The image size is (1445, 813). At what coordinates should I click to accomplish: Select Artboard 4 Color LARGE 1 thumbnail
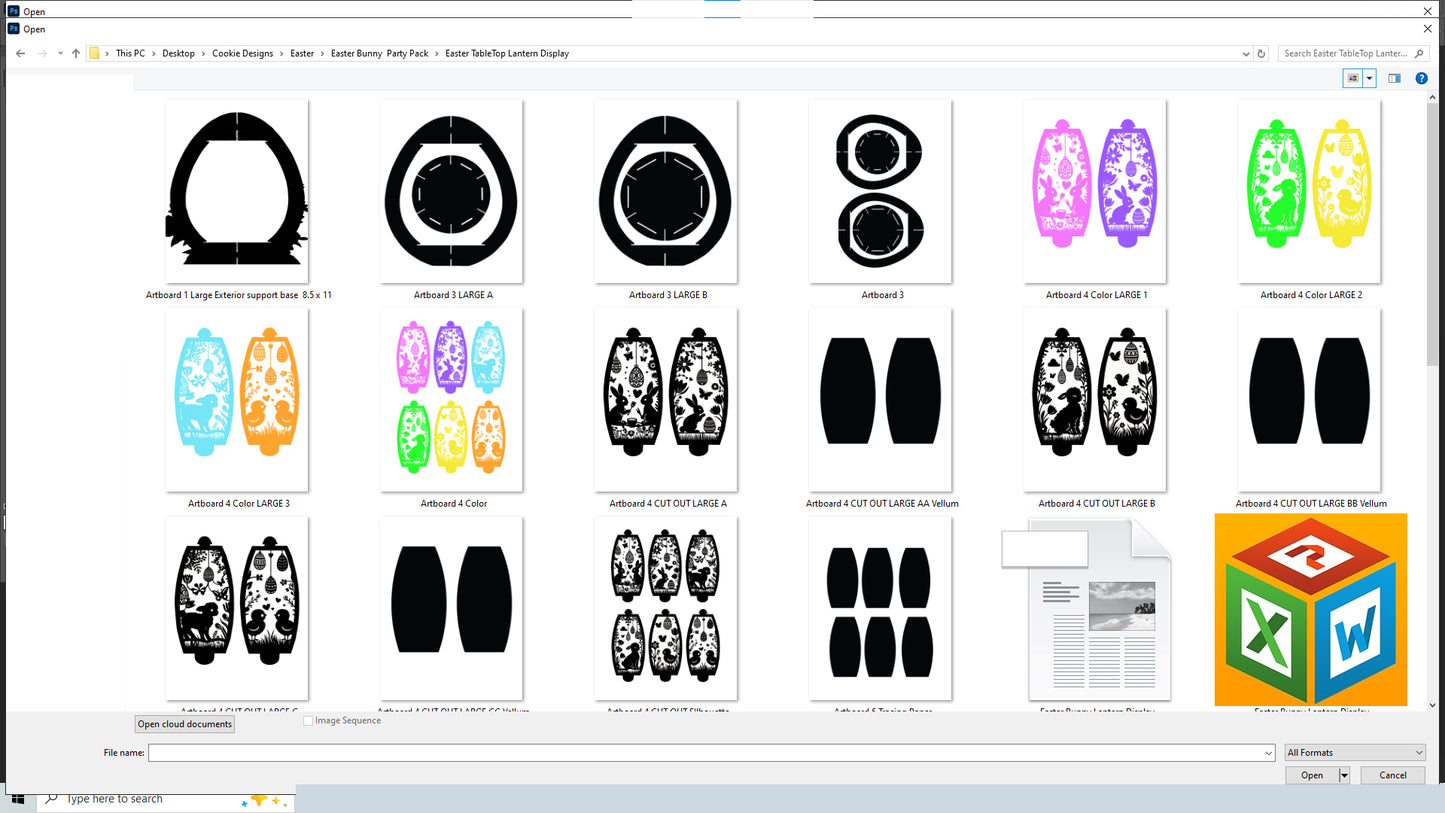1095,191
